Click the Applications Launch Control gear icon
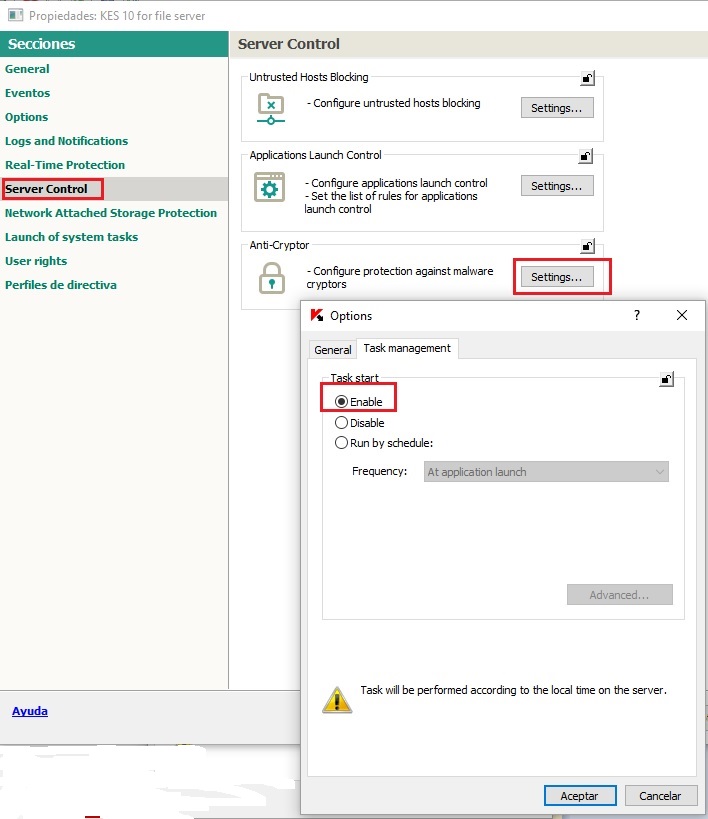The width and height of the screenshot is (708, 819). 270,187
